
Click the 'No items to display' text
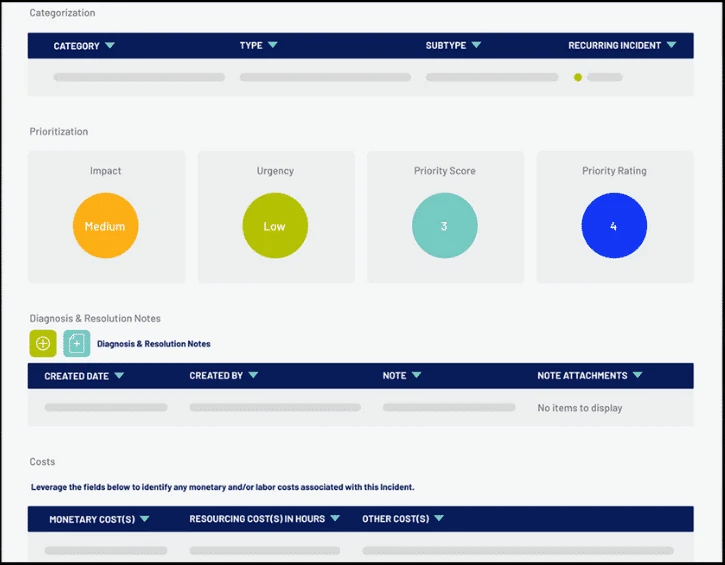580,408
